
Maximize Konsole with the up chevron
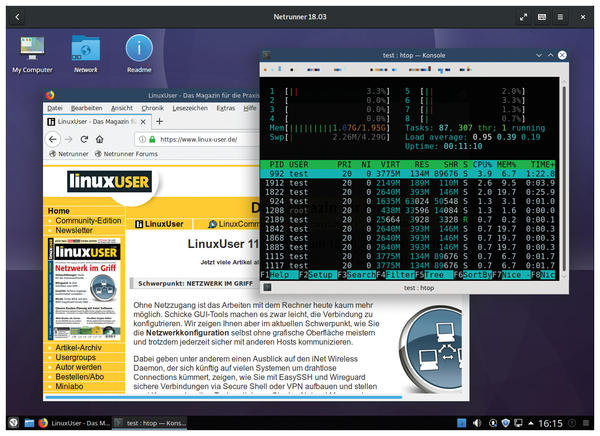click(550, 55)
